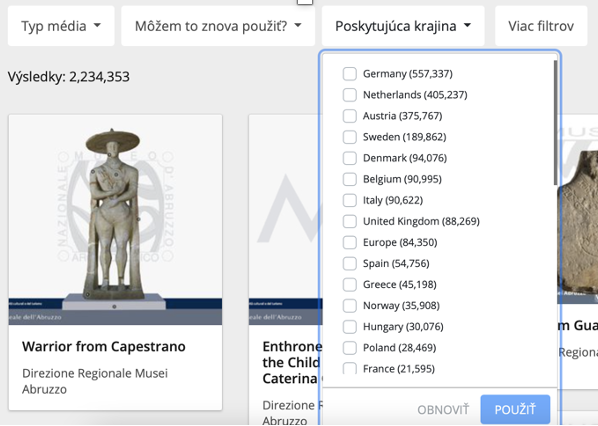
Task: Click the country list scrollbar
Action: (x=555, y=123)
